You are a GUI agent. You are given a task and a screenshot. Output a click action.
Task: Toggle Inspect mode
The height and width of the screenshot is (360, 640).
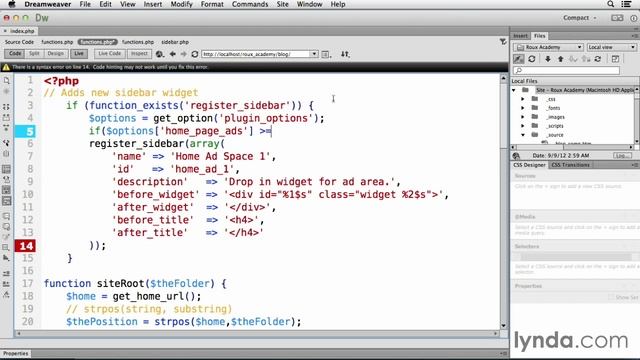139,53
